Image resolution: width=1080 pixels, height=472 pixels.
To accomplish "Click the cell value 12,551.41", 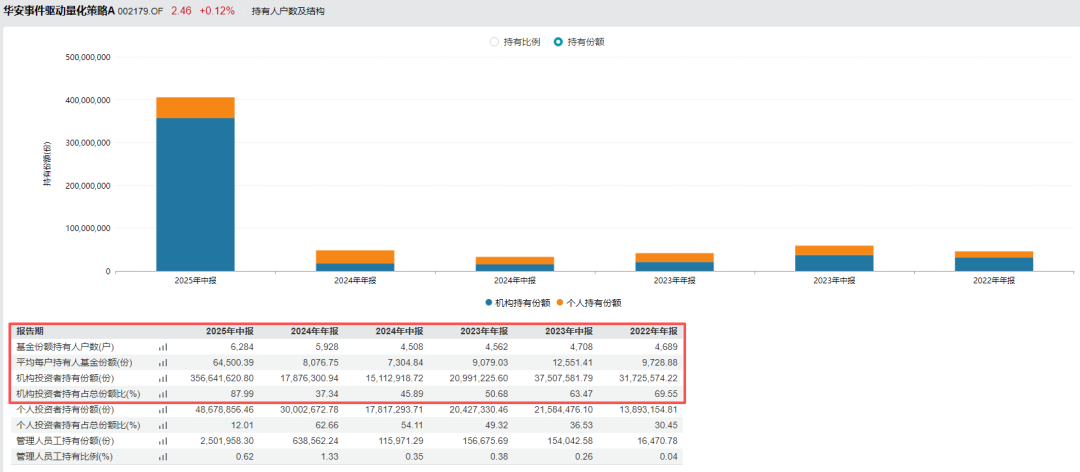I will pyautogui.click(x=574, y=362).
